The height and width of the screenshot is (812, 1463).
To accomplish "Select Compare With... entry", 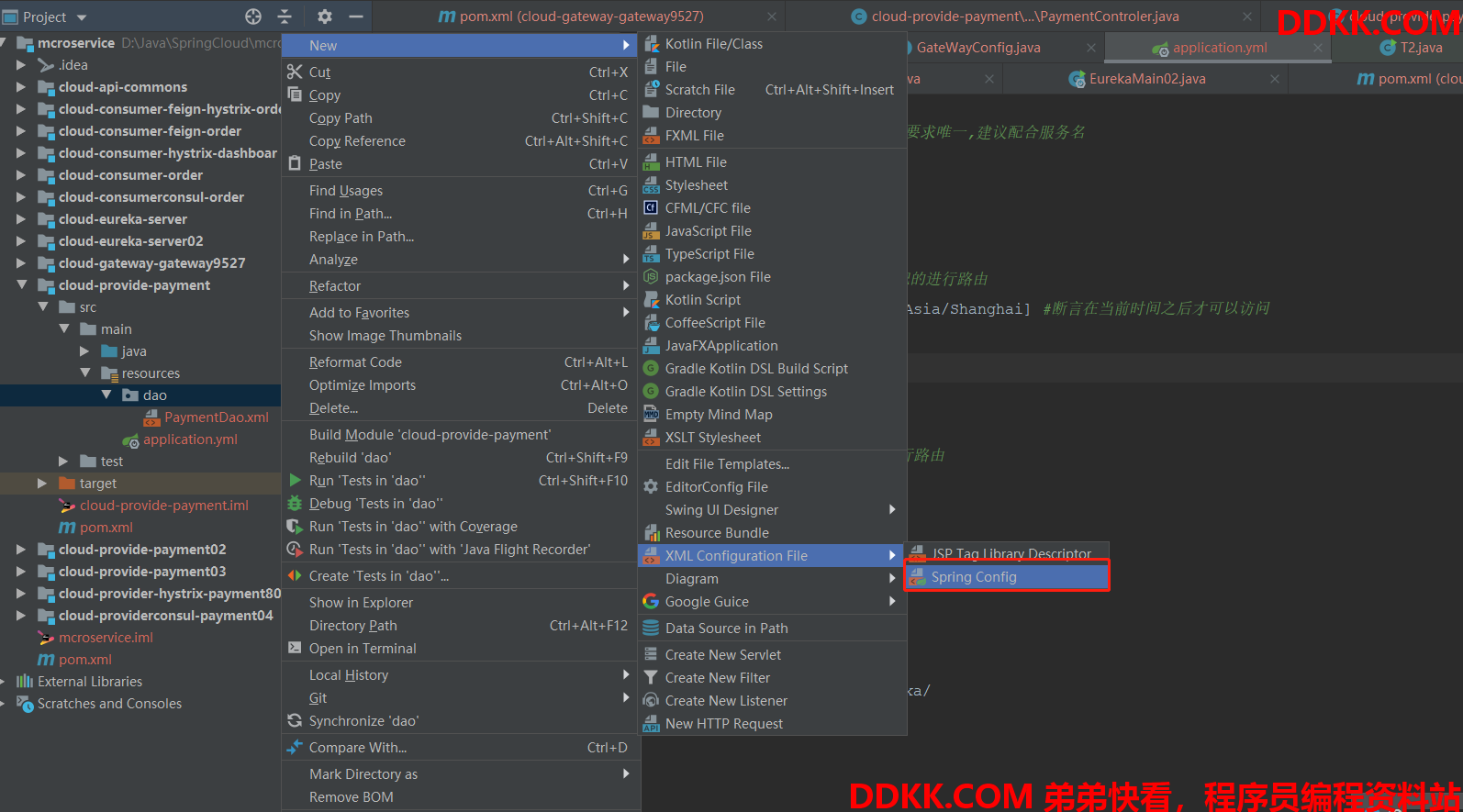I will [x=459, y=747].
